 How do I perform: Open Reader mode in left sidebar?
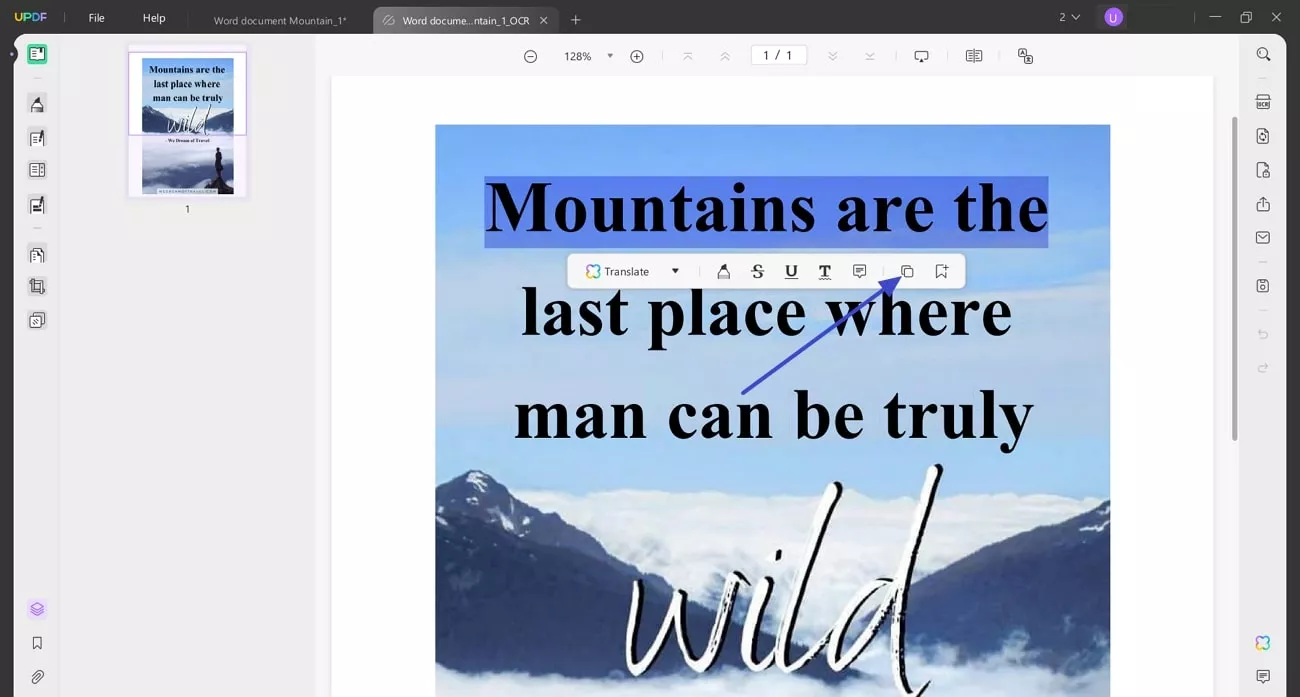pyautogui.click(x=37, y=54)
